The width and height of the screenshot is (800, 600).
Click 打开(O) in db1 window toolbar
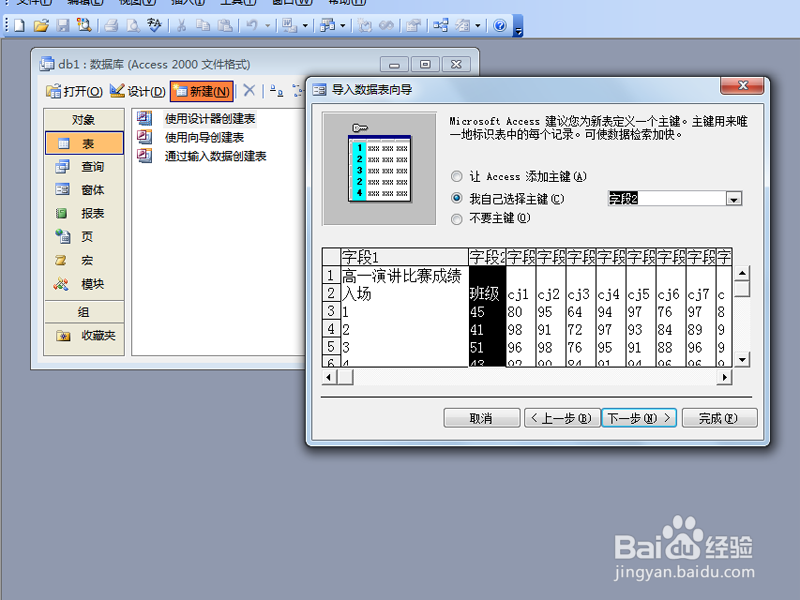pyautogui.click(x=74, y=91)
